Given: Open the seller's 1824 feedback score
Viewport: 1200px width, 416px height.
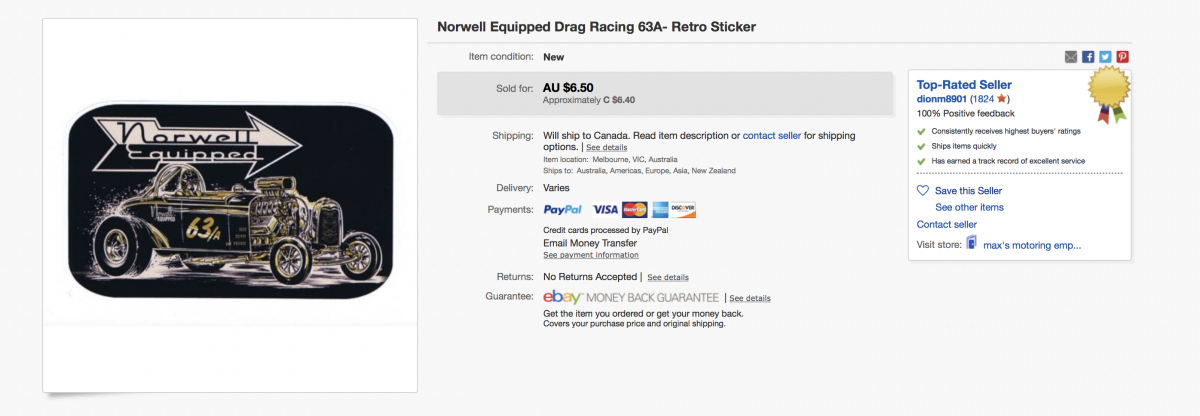Looking at the screenshot, I should (984, 99).
